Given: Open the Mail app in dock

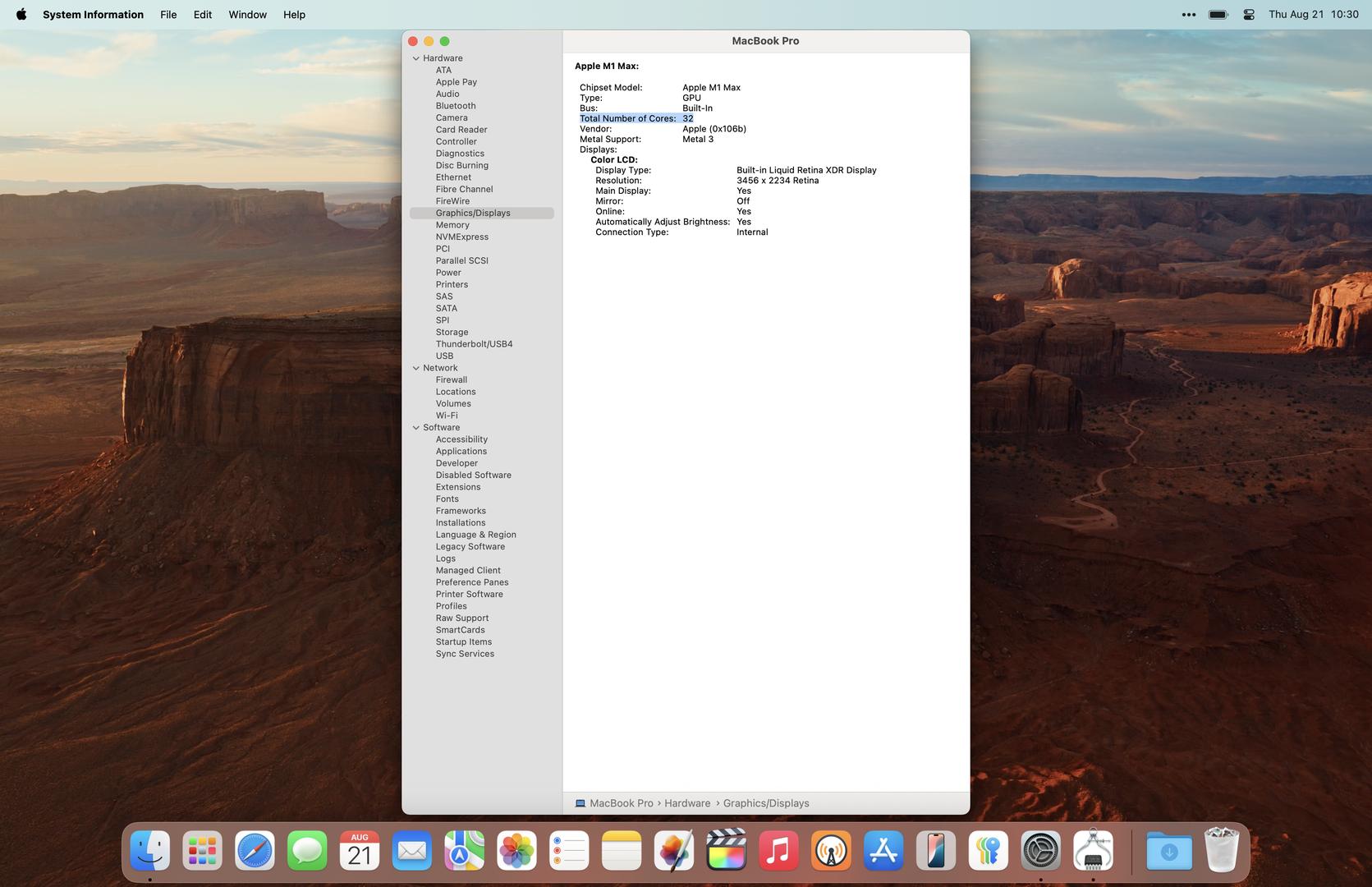Looking at the screenshot, I should (411, 851).
